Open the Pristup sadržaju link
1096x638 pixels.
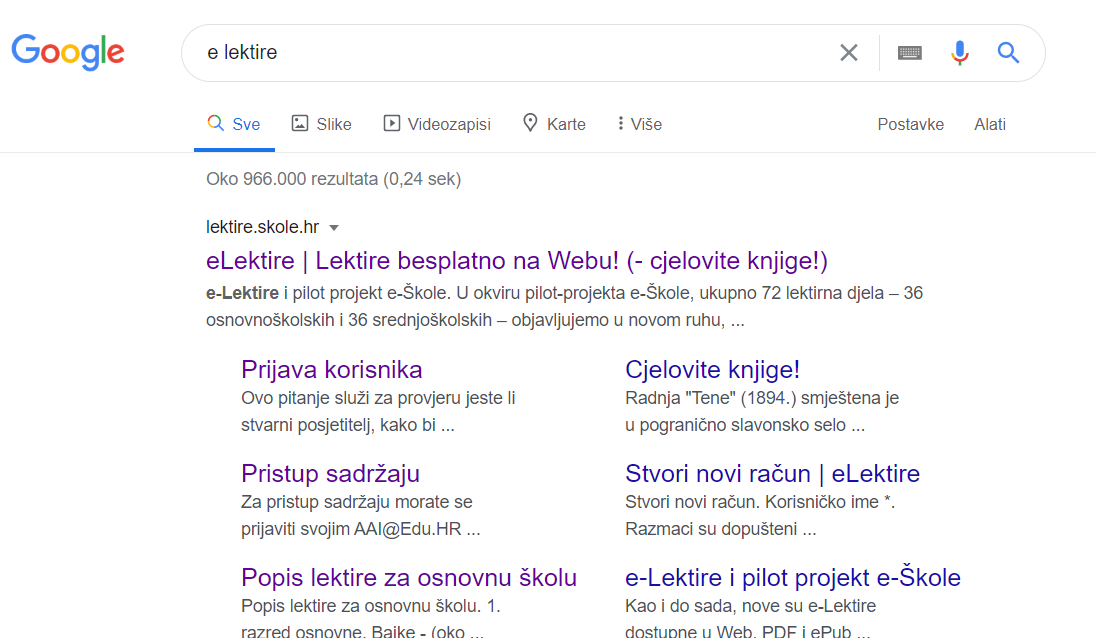coord(330,473)
